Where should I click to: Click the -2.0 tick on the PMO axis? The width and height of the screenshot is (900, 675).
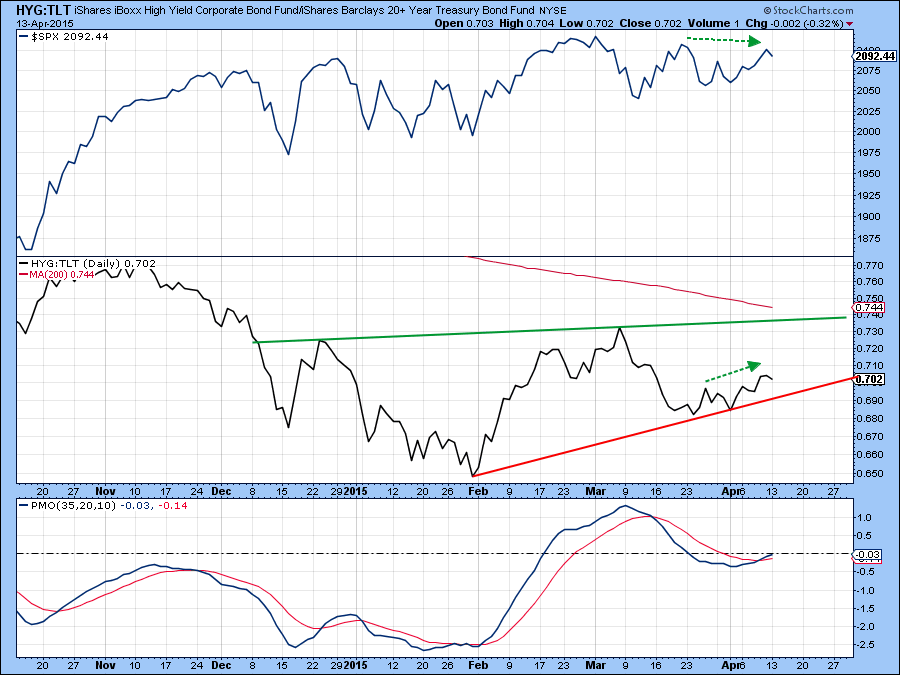click(864, 627)
